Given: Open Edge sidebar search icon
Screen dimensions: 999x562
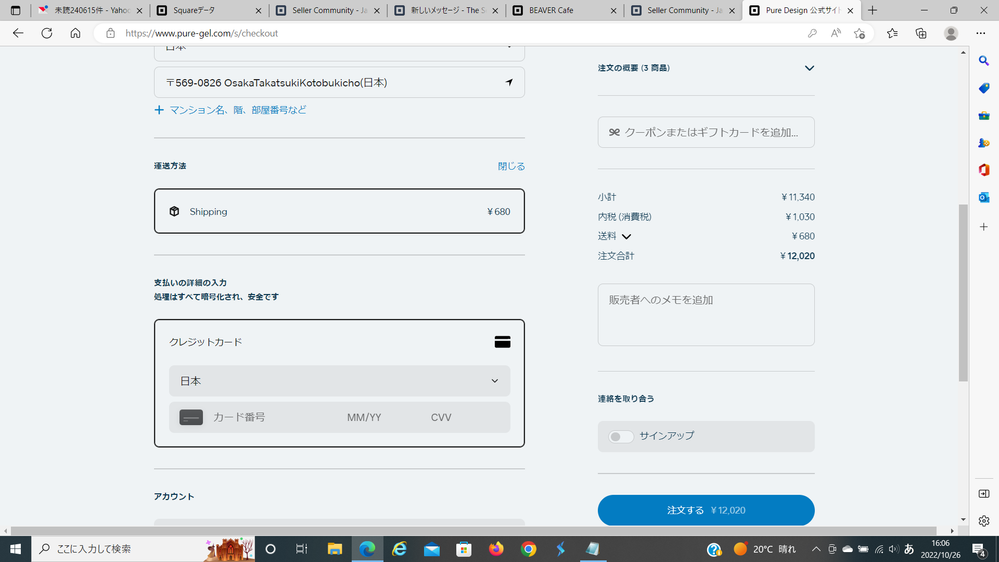Looking at the screenshot, I should (x=984, y=61).
